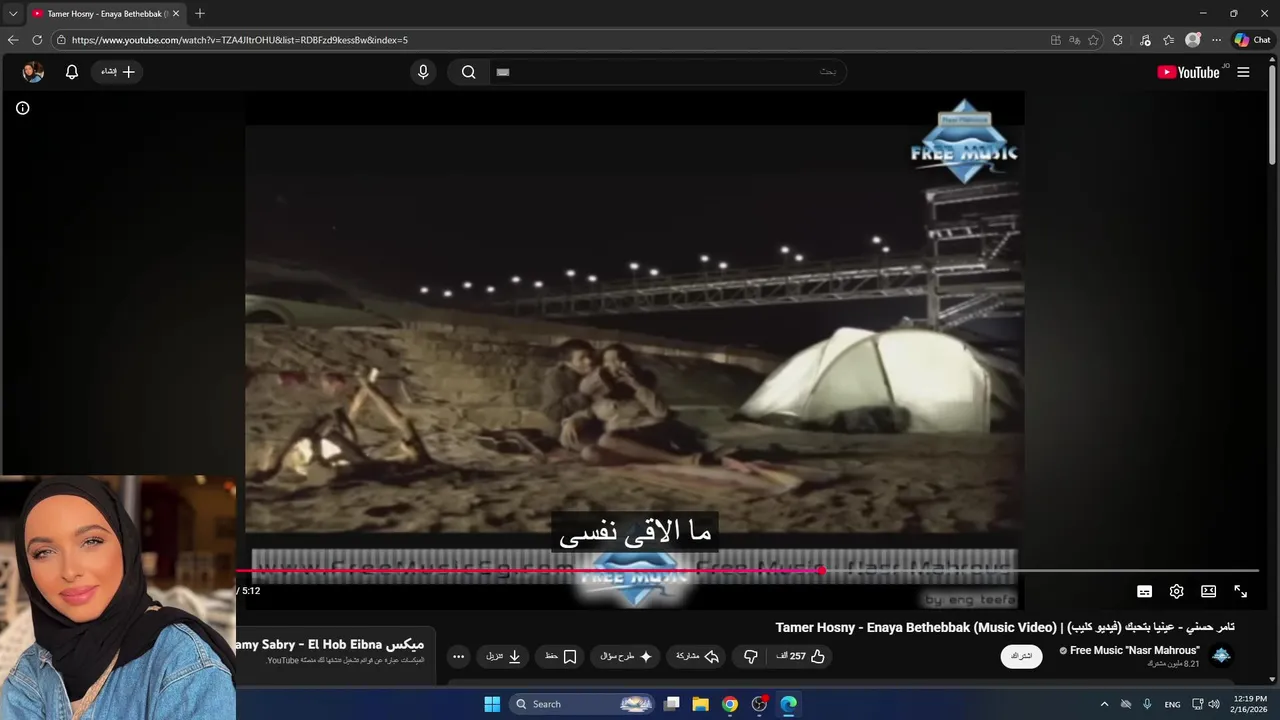
Task: Dislike the video with thumbs-down icon
Action: click(x=751, y=656)
